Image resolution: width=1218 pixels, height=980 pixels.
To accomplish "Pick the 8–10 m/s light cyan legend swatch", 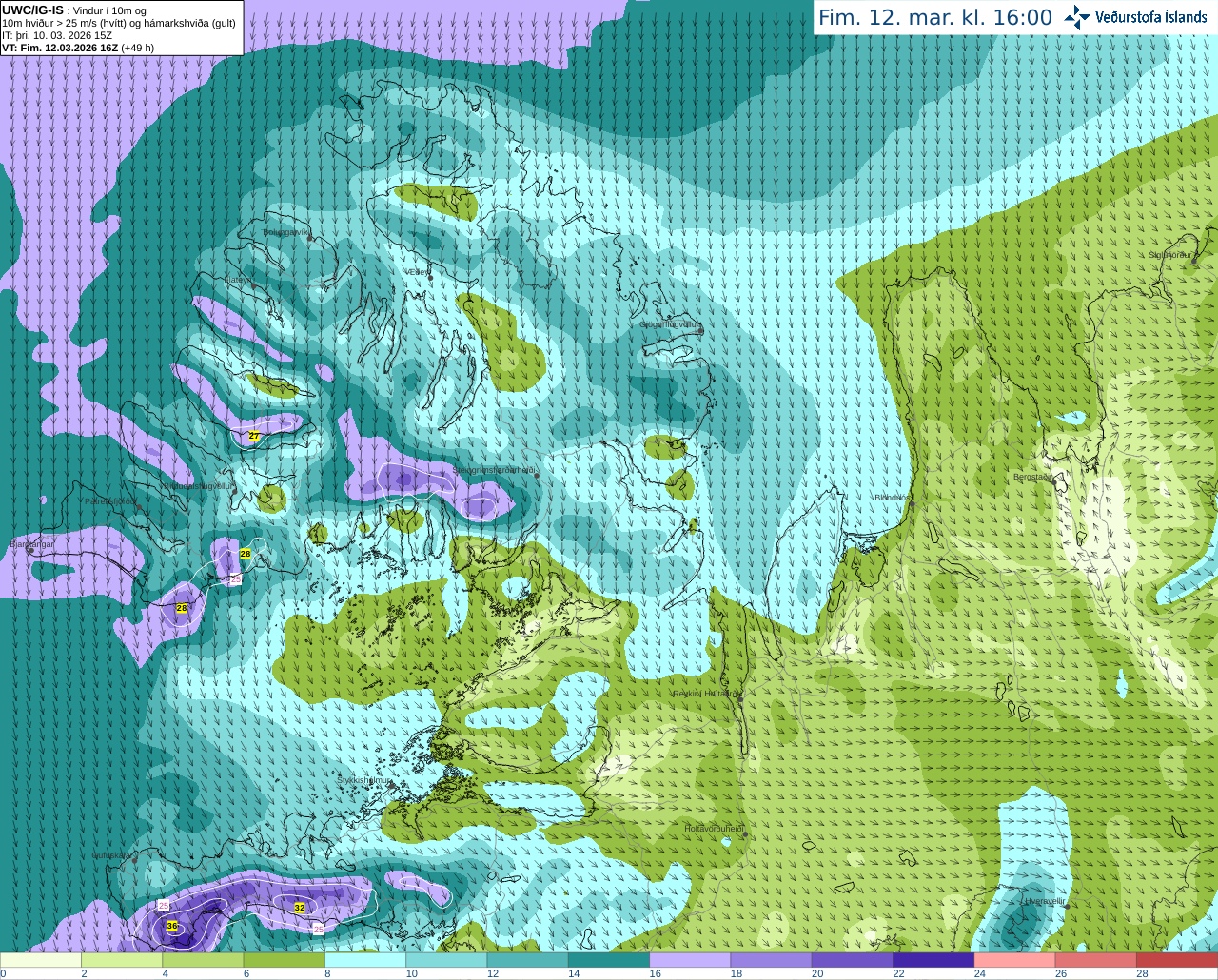I will tap(365, 960).
